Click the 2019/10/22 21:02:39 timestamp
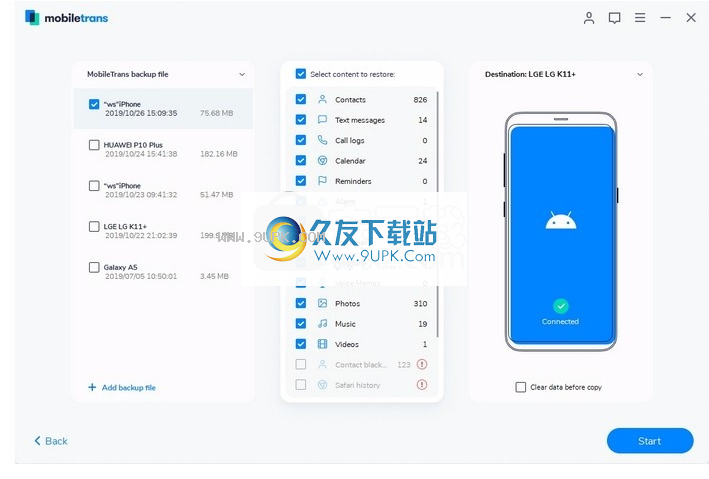709x479 pixels. (x=141, y=235)
